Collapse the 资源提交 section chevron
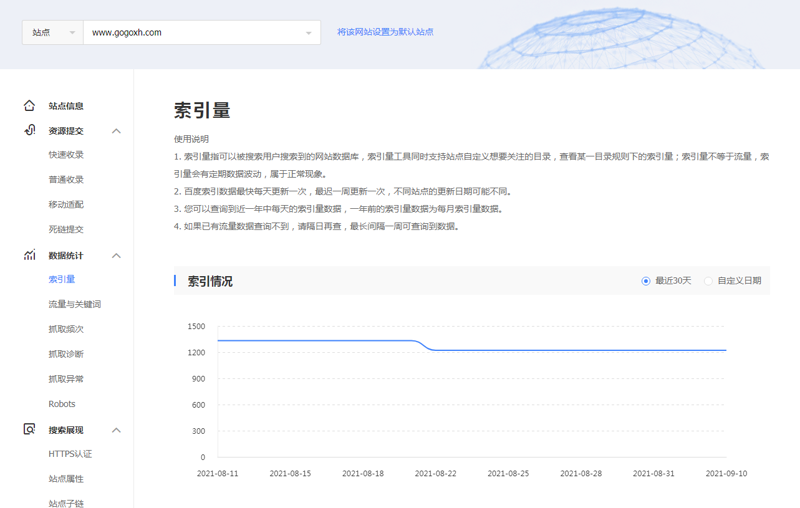 pyautogui.click(x=116, y=131)
